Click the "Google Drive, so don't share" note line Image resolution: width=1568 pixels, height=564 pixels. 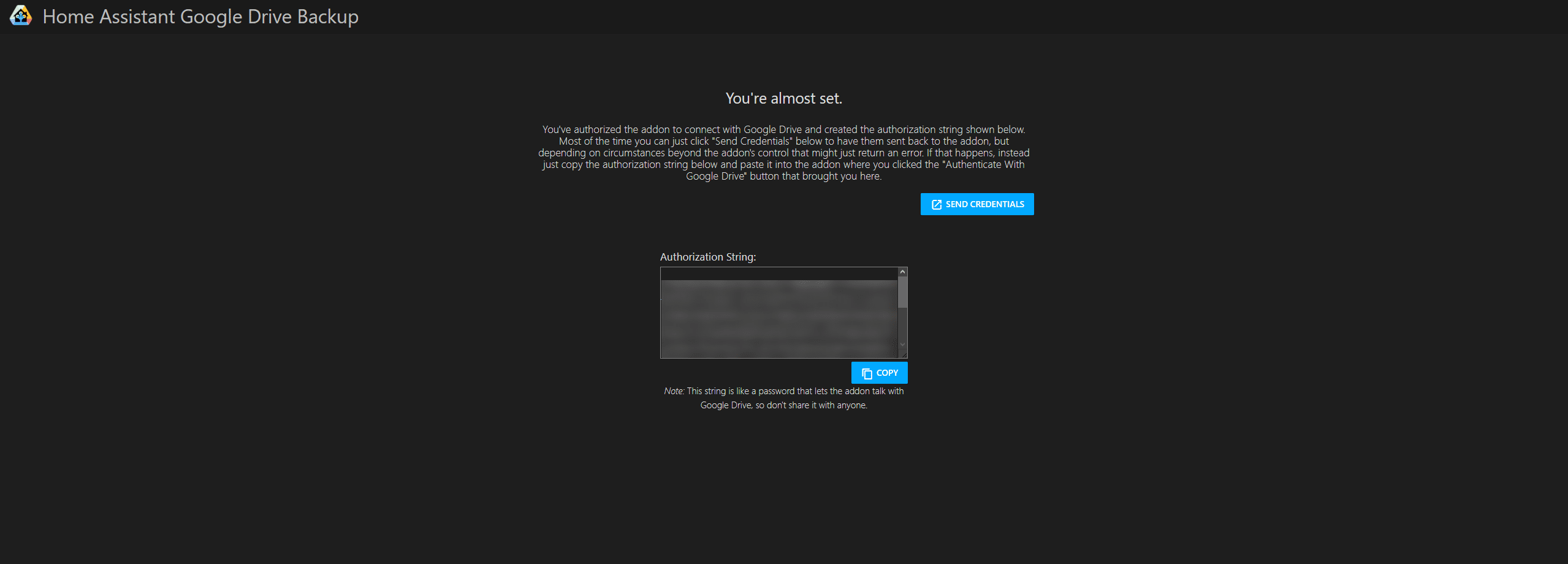tap(783, 405)
